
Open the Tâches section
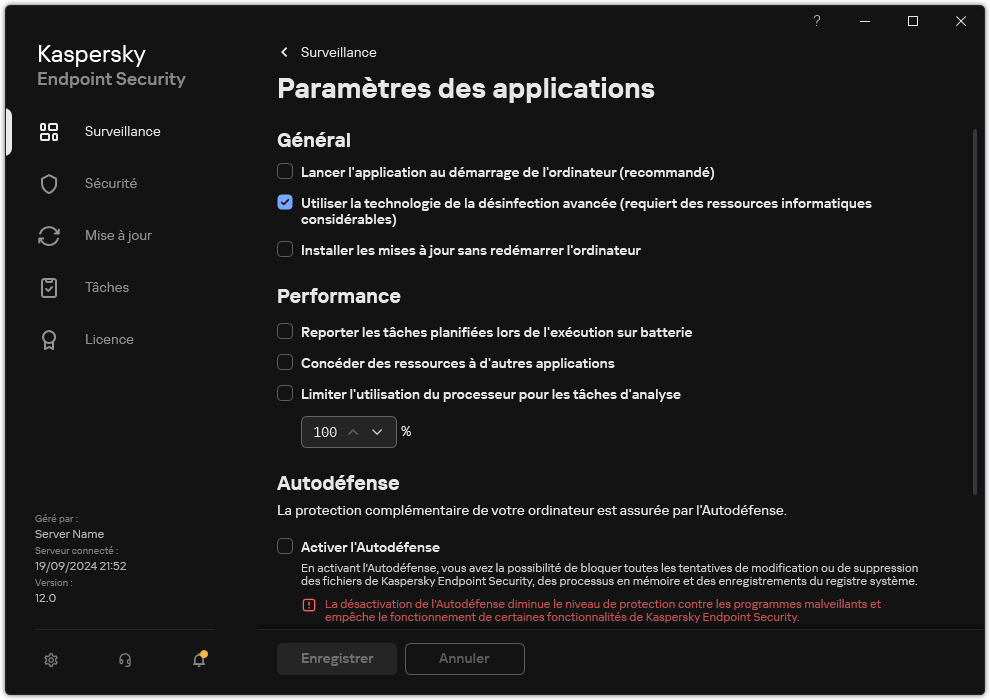pyautogui.click(x=107, y=287)
